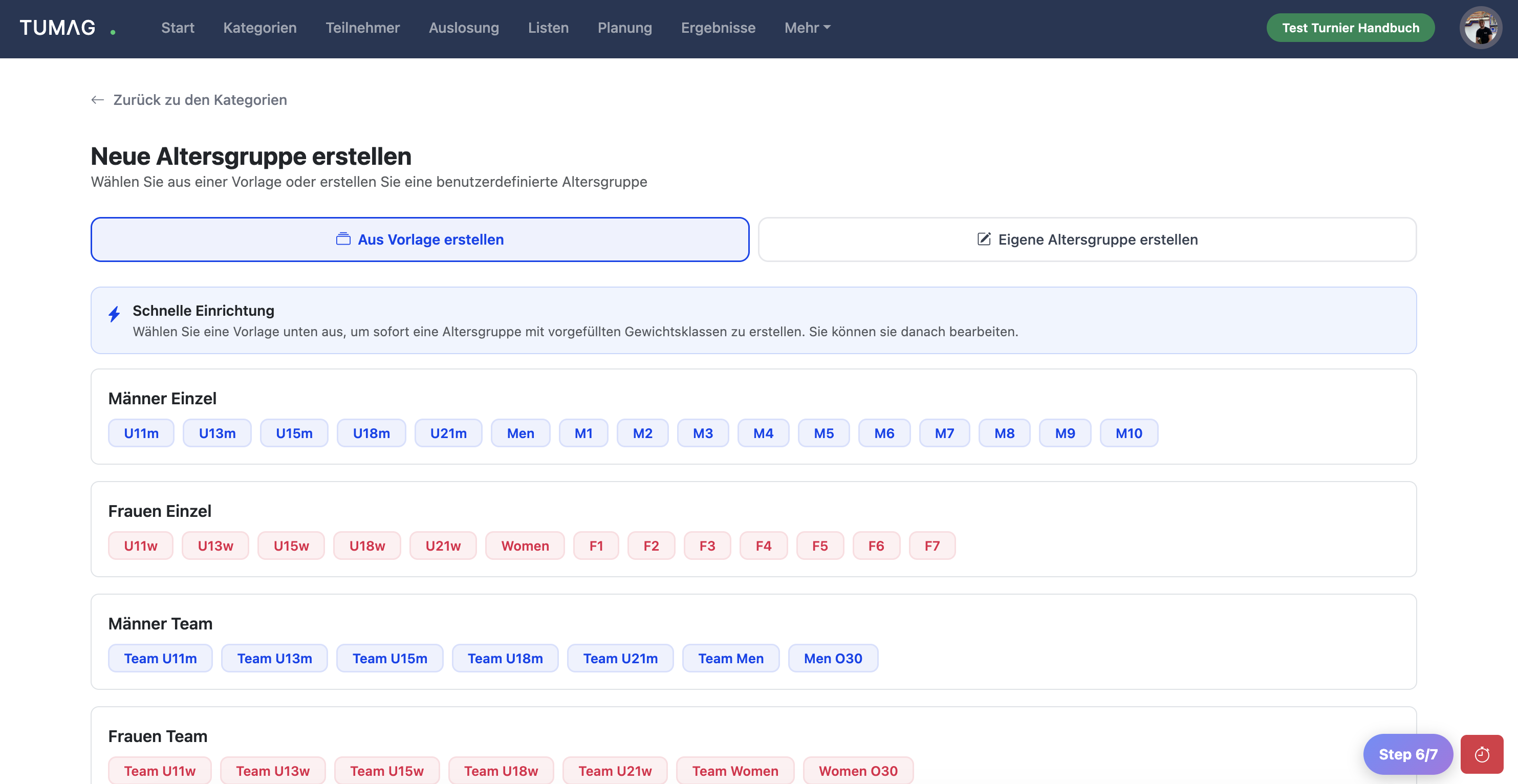Choose the U13m template
The height and width of the screenshot is (784, 1518).
217,433
